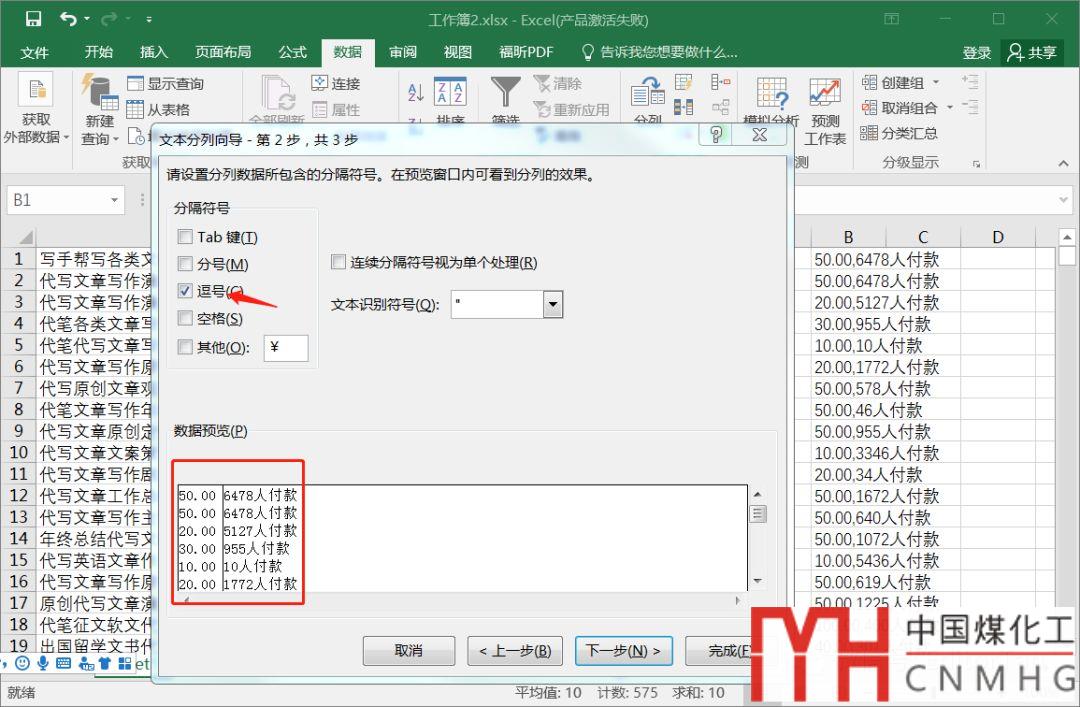The width and height of the screenshot is (1080, 707).
Task: Click the Sort A to Z icon
Action: click(x=415, y=92)
